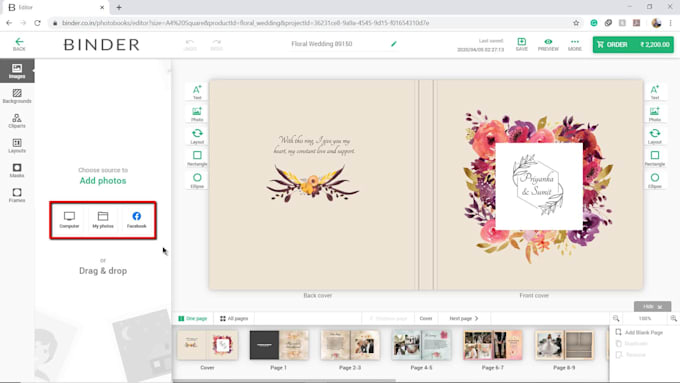680x383 pixels.
Task: Hide the page thumbnail strip
Action: (652, 307)
